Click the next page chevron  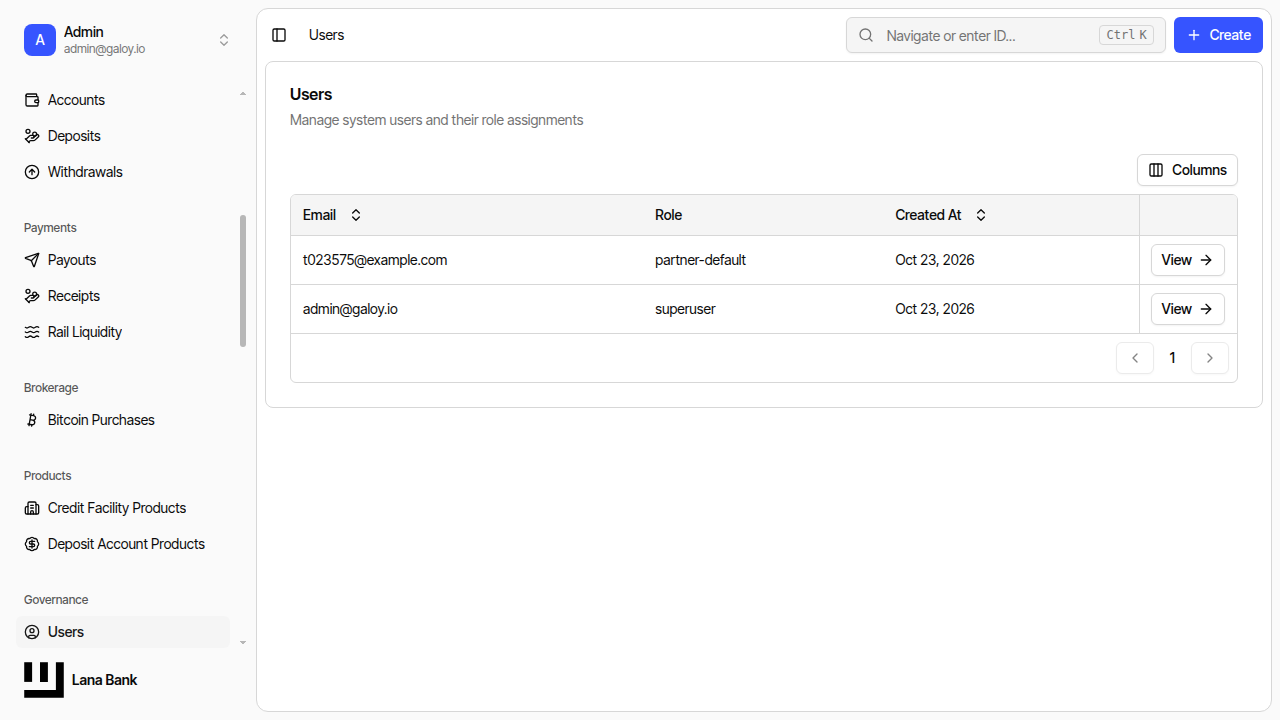(1210, 358)
